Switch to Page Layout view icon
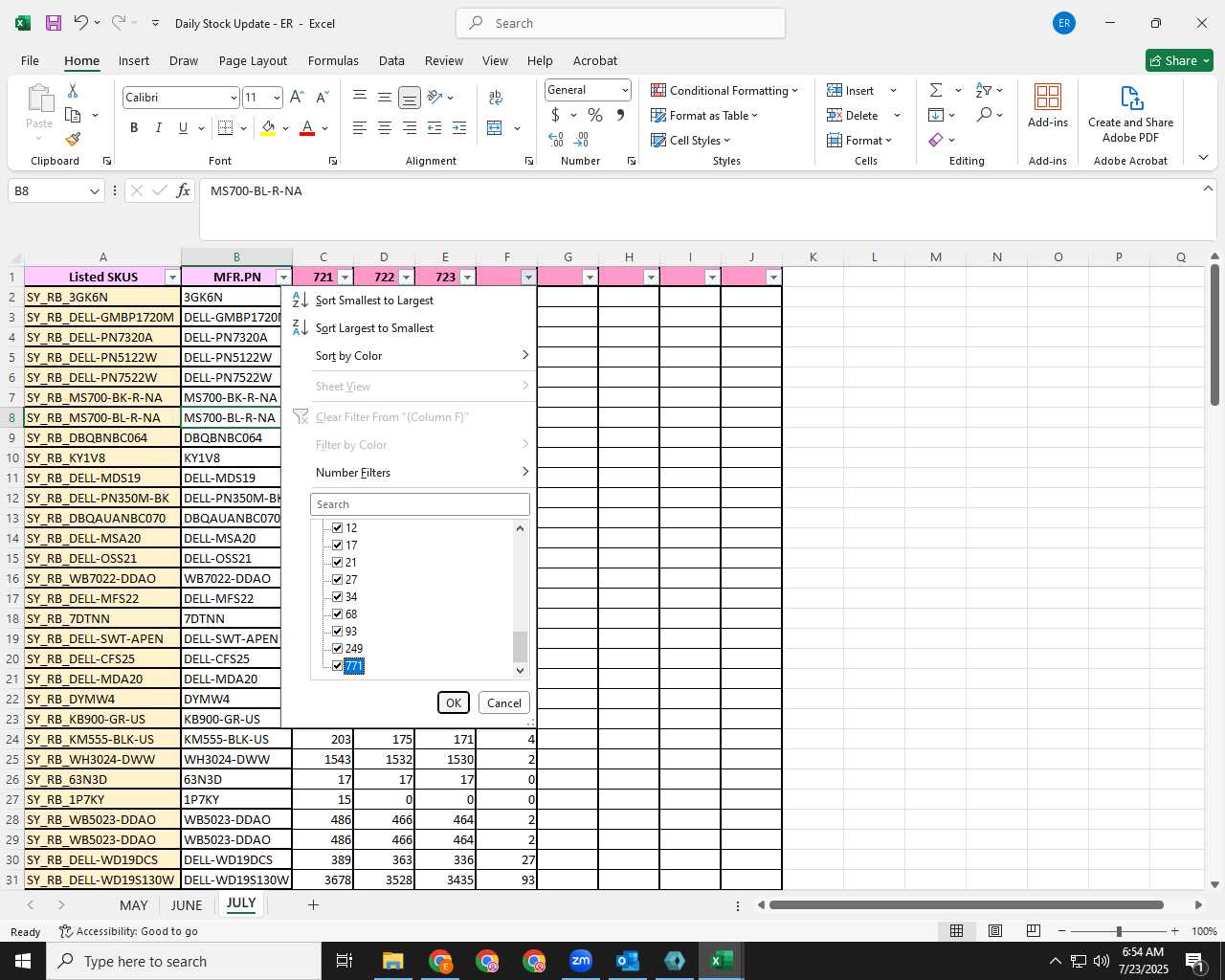Viewport: 1225px width, 980px height. 995,931
